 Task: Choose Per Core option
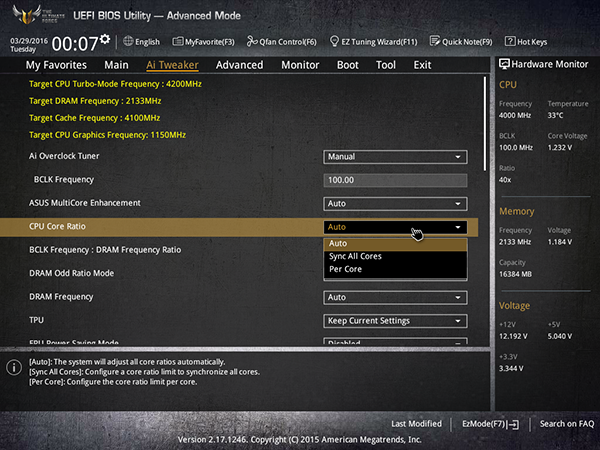coord(395,269)
